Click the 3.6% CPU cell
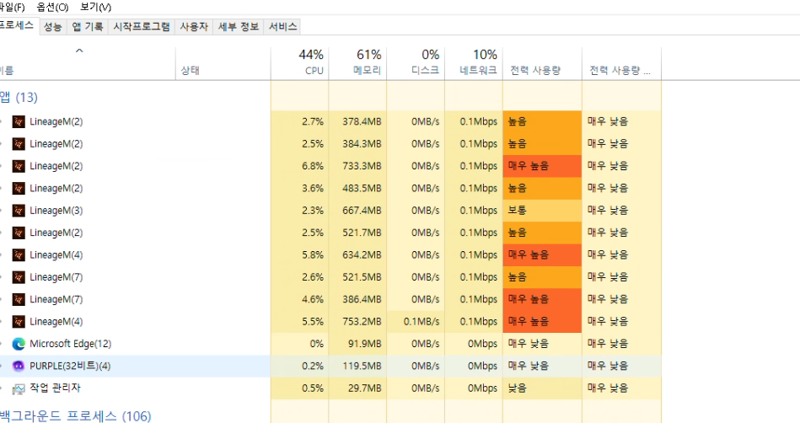This screenshot has width=800, height=423. 299,188
